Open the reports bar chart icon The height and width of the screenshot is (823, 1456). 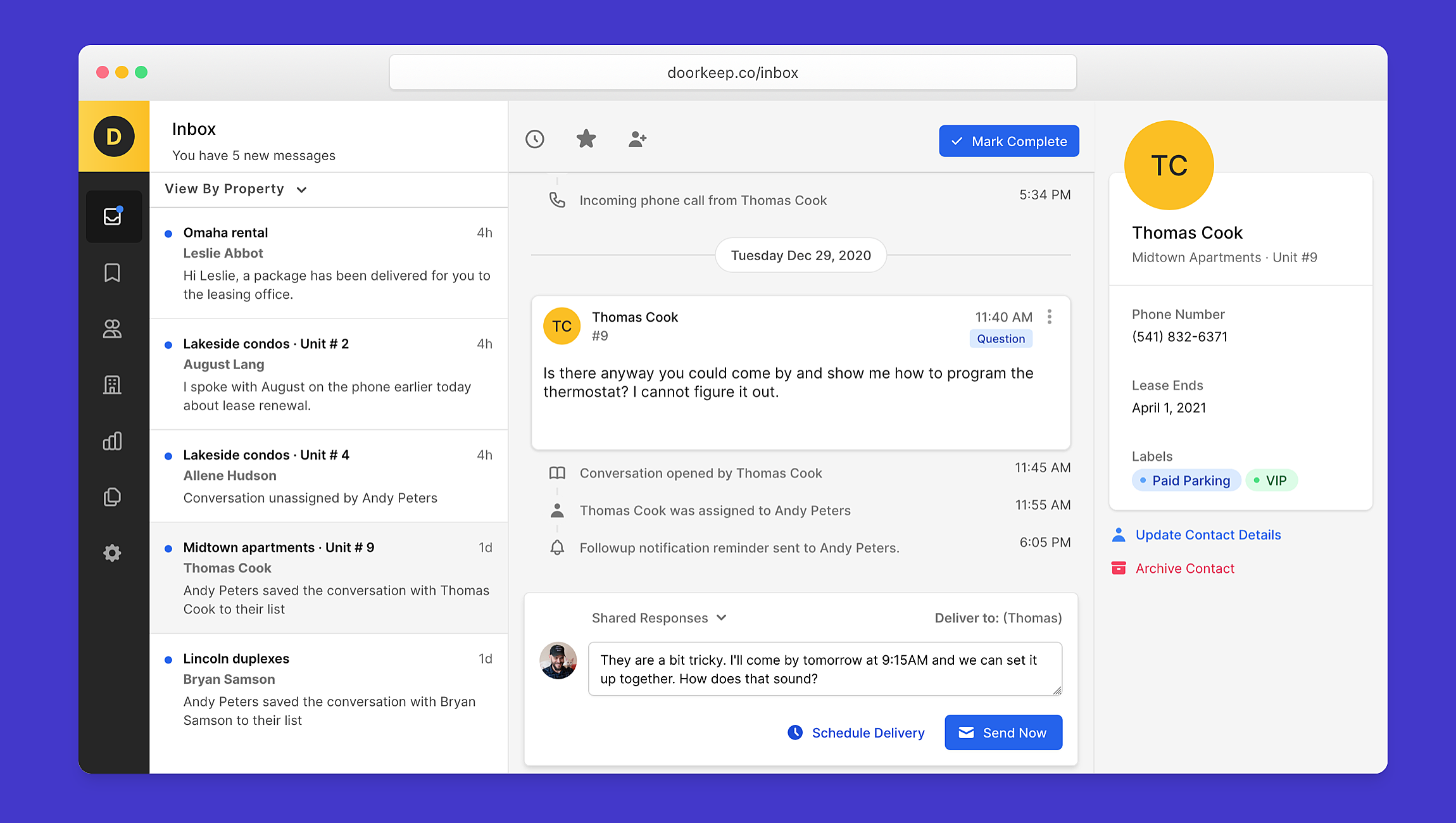112,441
